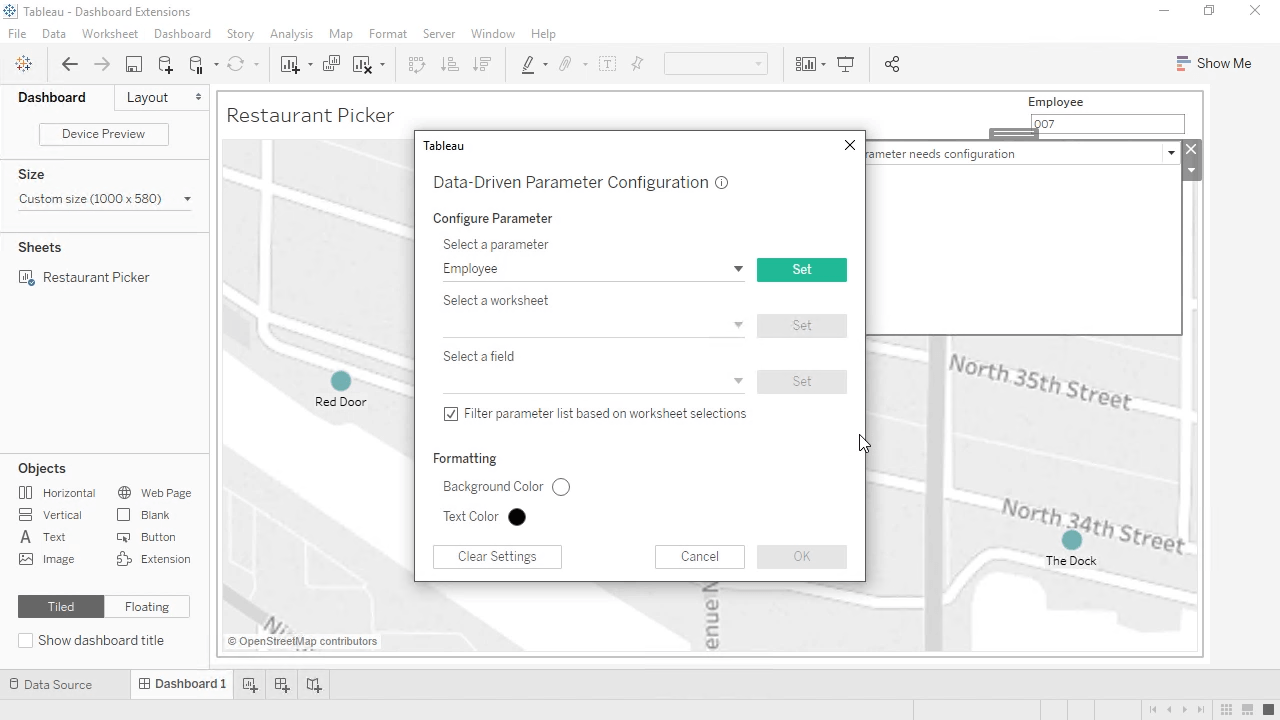Click the Duplicate worksheet toolbar icon
Image resolution: width=1280 pixels, height=720 pixels.
[x=331, y=64]
